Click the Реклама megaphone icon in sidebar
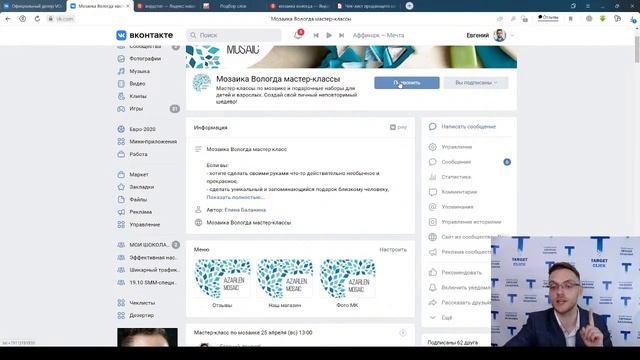Image resolution: width=640 pixels, height=360 pixels. click(121, 212)
